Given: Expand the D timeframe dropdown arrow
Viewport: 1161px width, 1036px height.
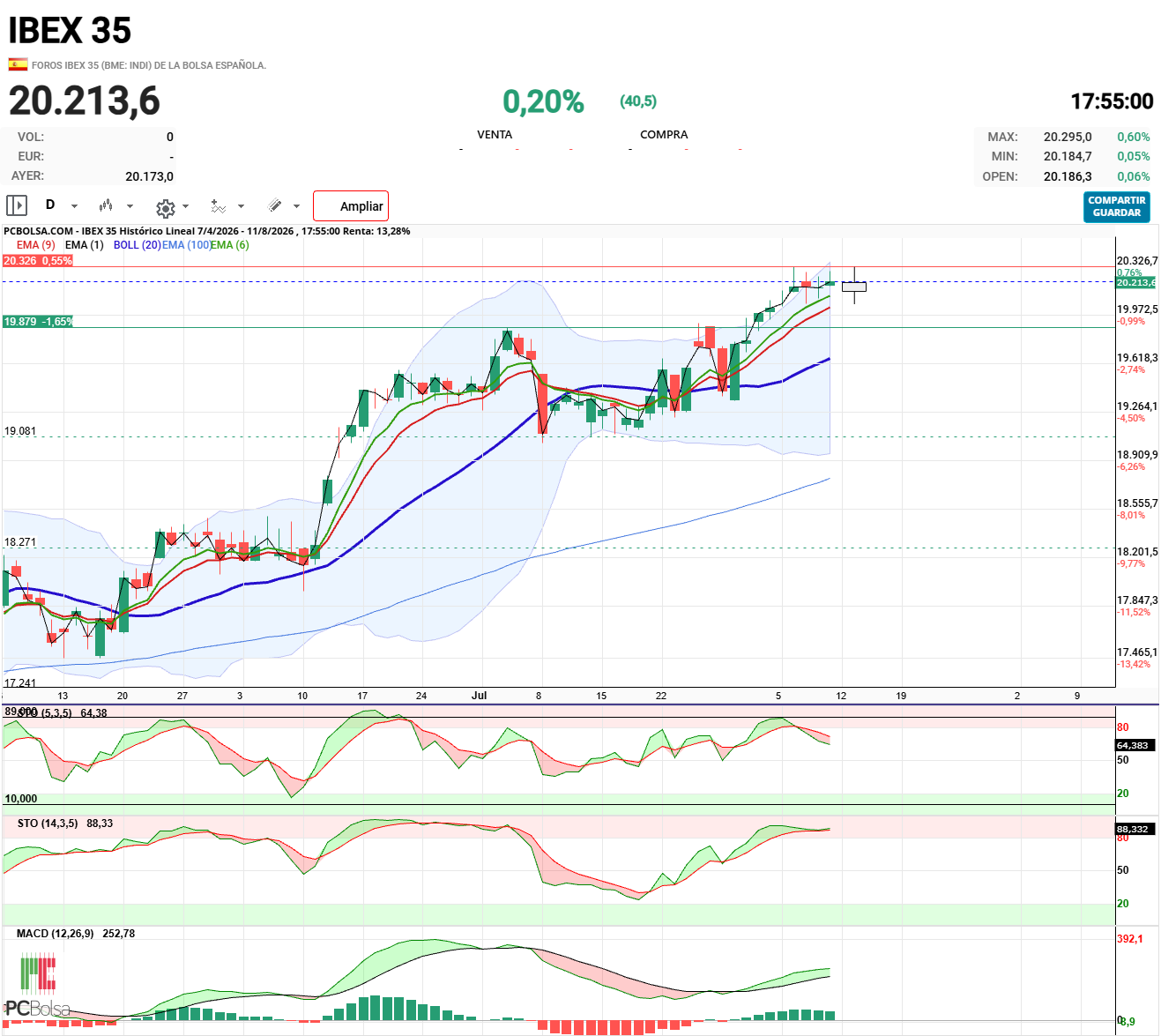Looking at the screenshot, I should coord(74,206).
